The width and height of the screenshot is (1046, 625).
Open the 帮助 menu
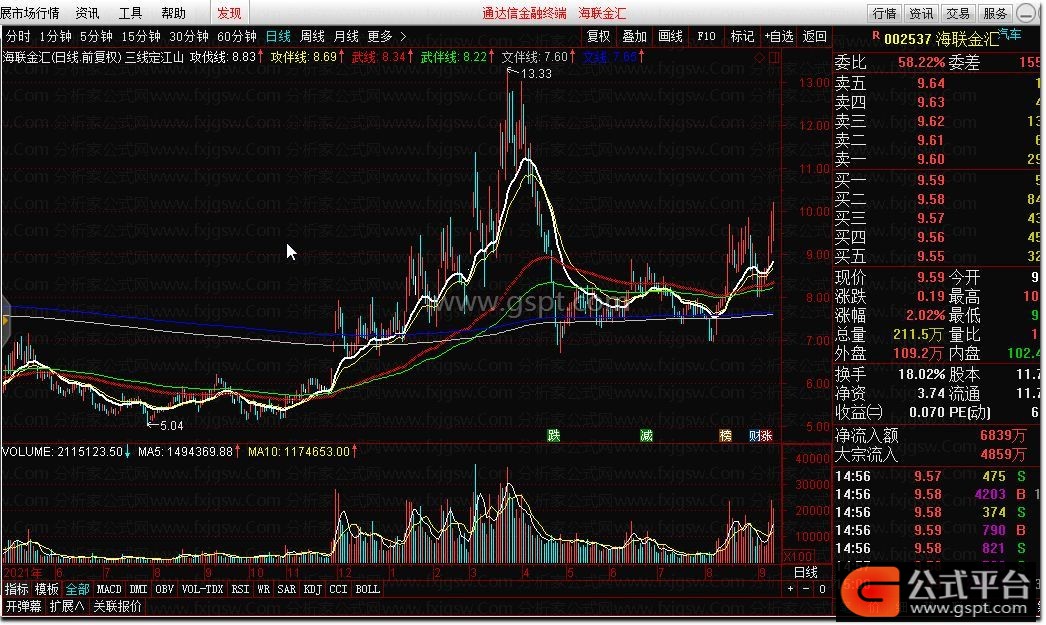coord(173,13)
